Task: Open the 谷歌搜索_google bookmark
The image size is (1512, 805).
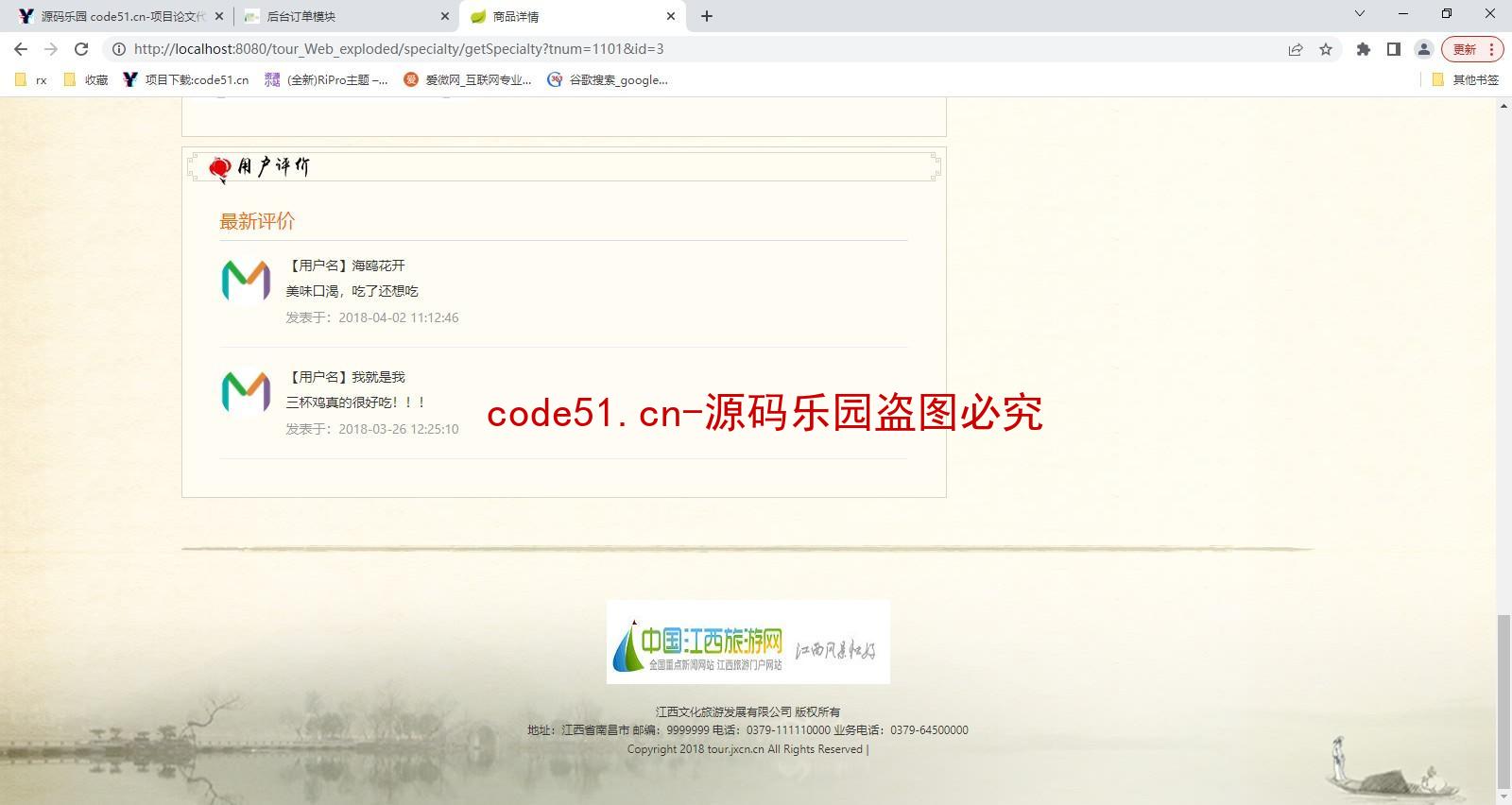Action: coord(608,80)
